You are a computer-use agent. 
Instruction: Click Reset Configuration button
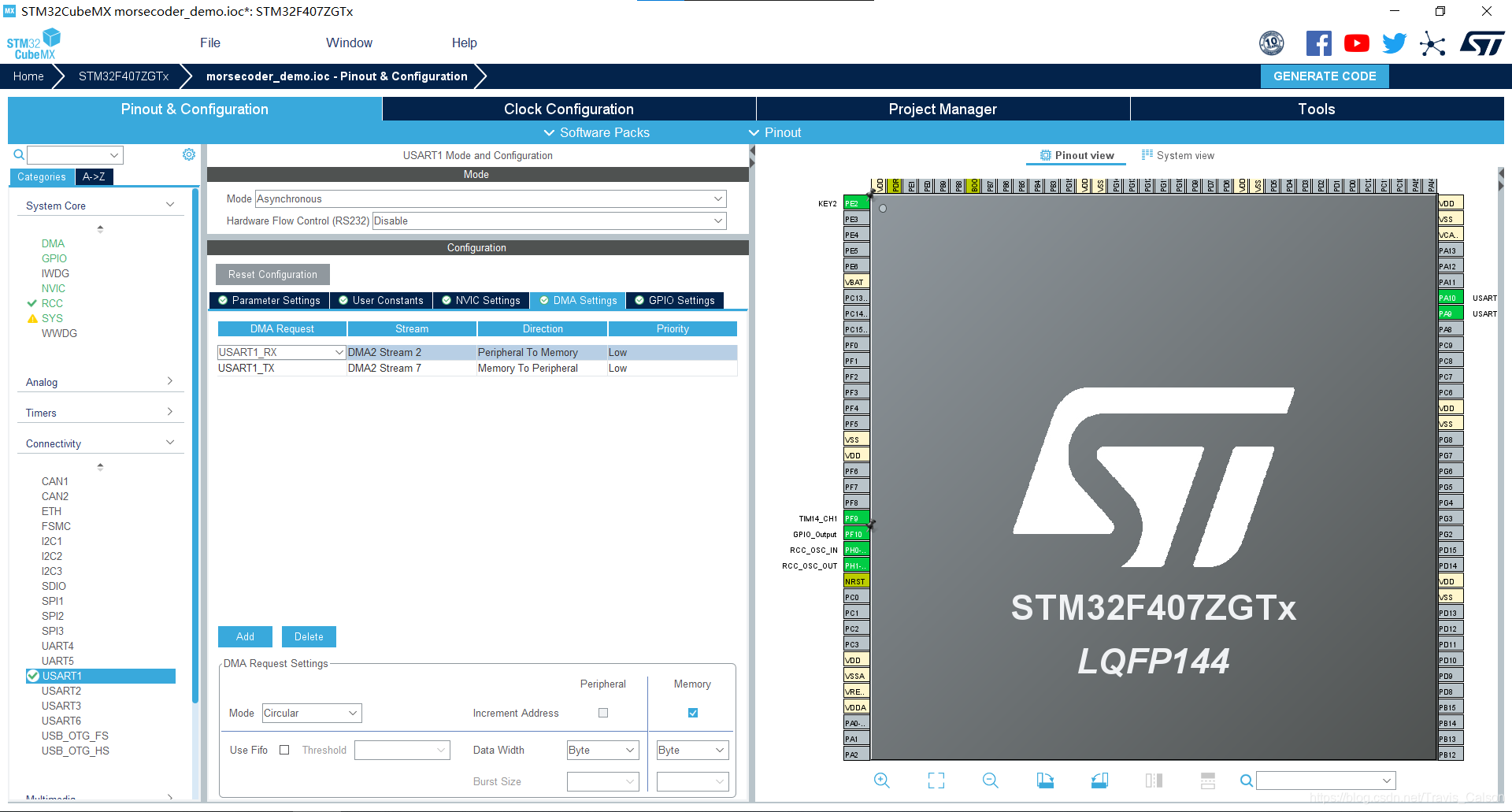272,274
